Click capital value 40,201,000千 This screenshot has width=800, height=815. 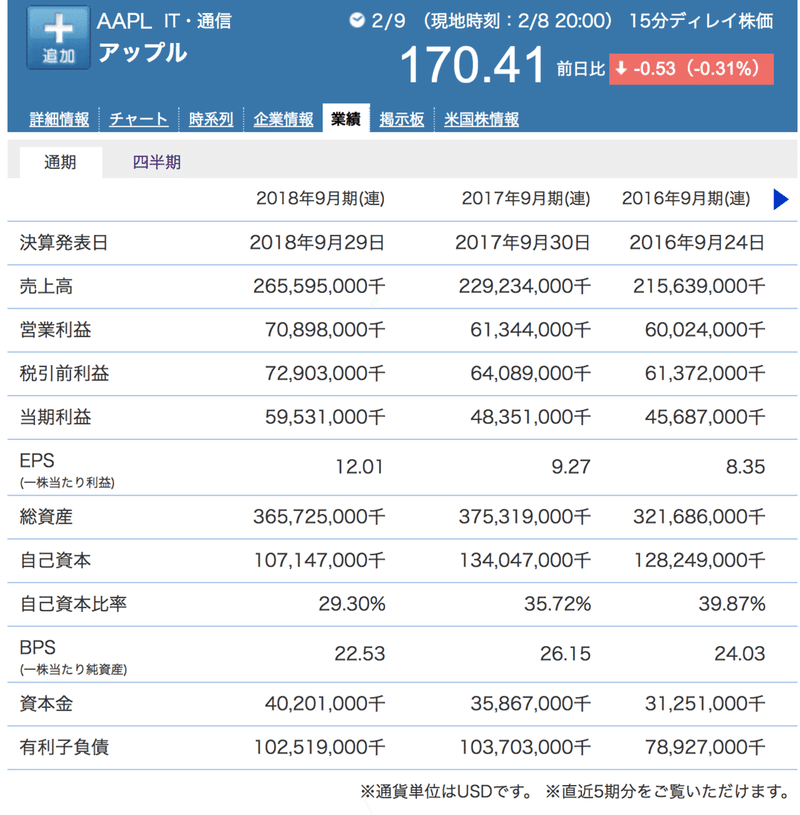325,704
